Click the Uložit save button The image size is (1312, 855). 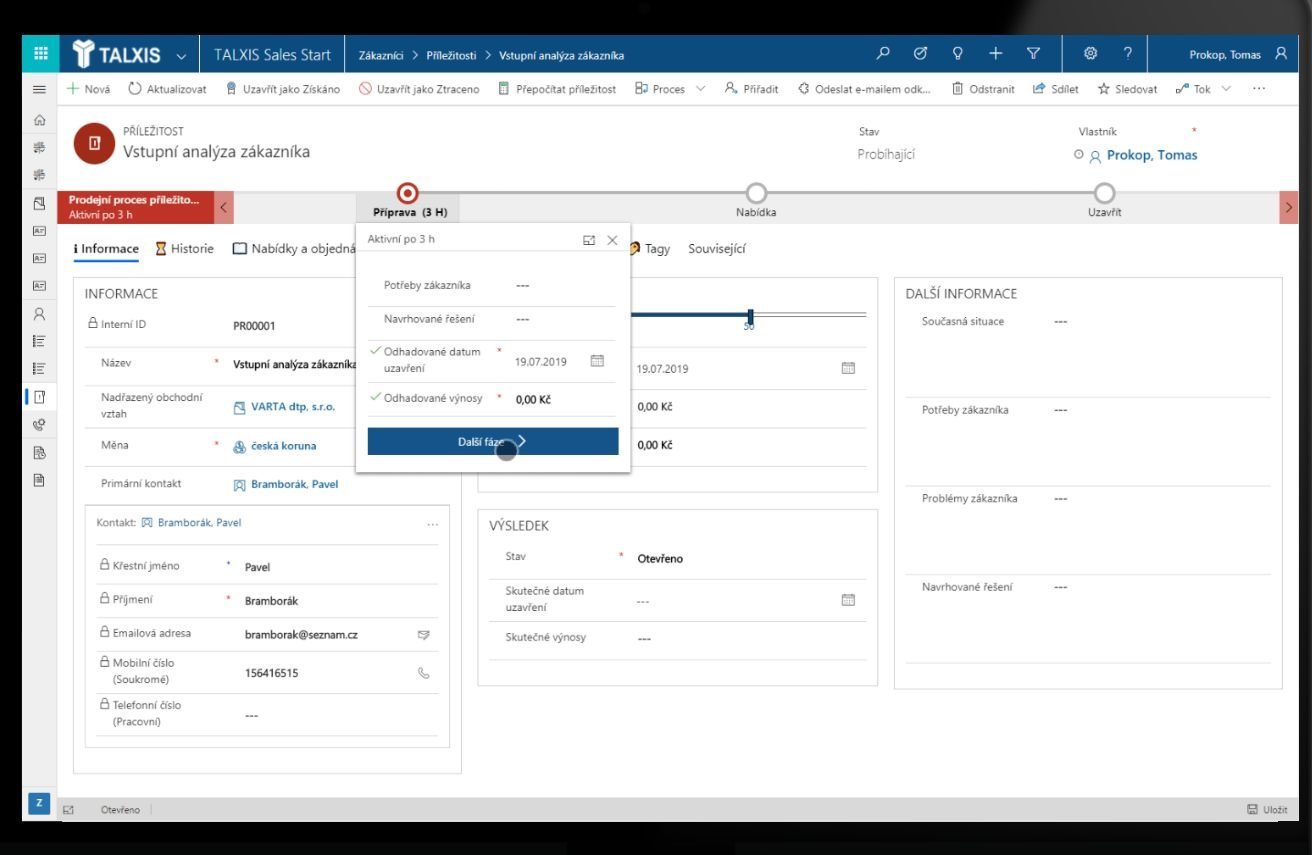(1267, 809)
